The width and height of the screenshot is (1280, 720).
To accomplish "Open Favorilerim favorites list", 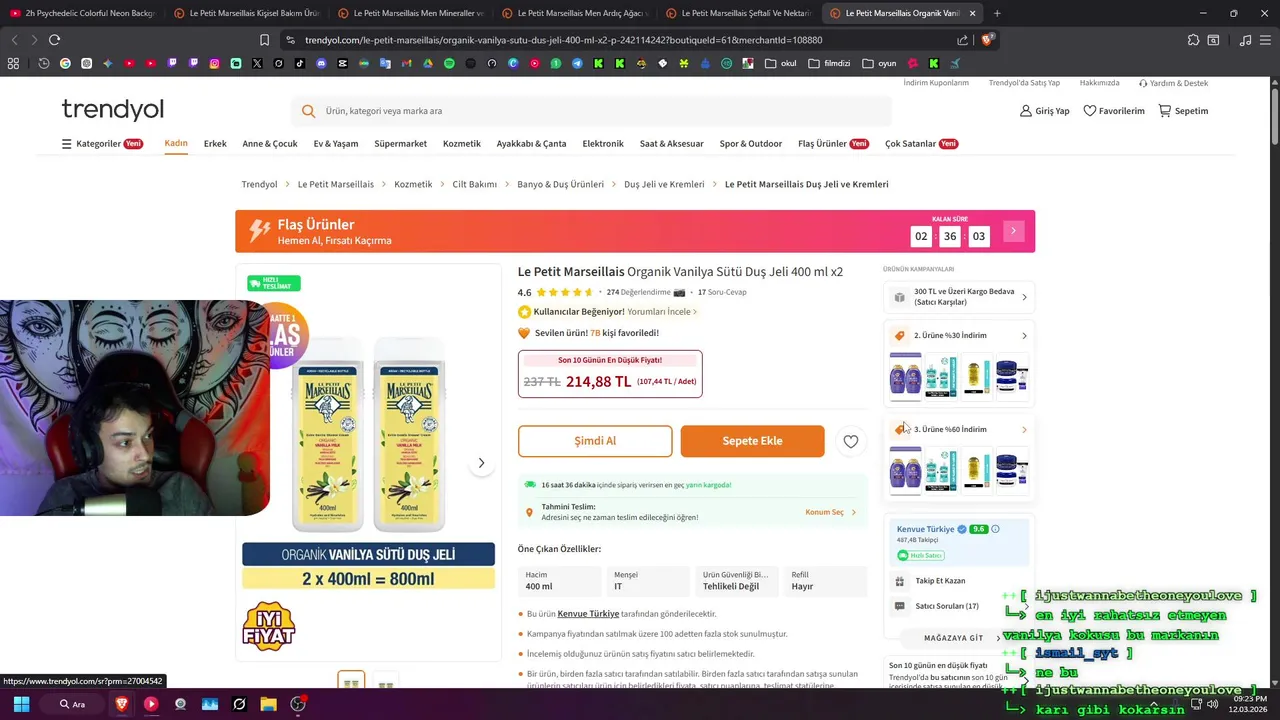I will coord(1114,111).
